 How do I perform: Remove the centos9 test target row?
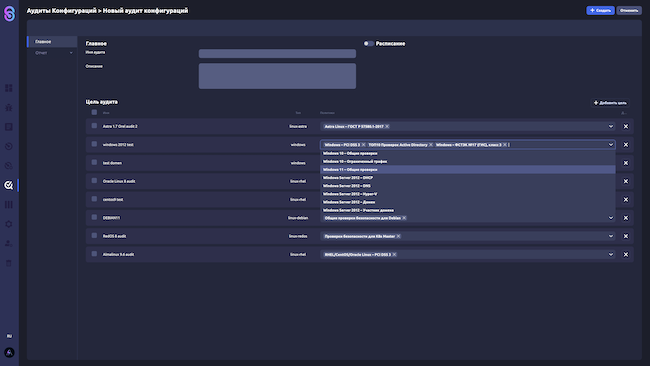point(626,199)
